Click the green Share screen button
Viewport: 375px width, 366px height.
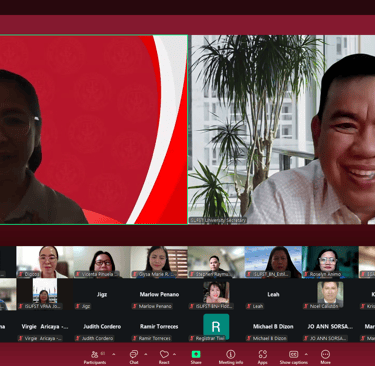[x=196, y=357]
